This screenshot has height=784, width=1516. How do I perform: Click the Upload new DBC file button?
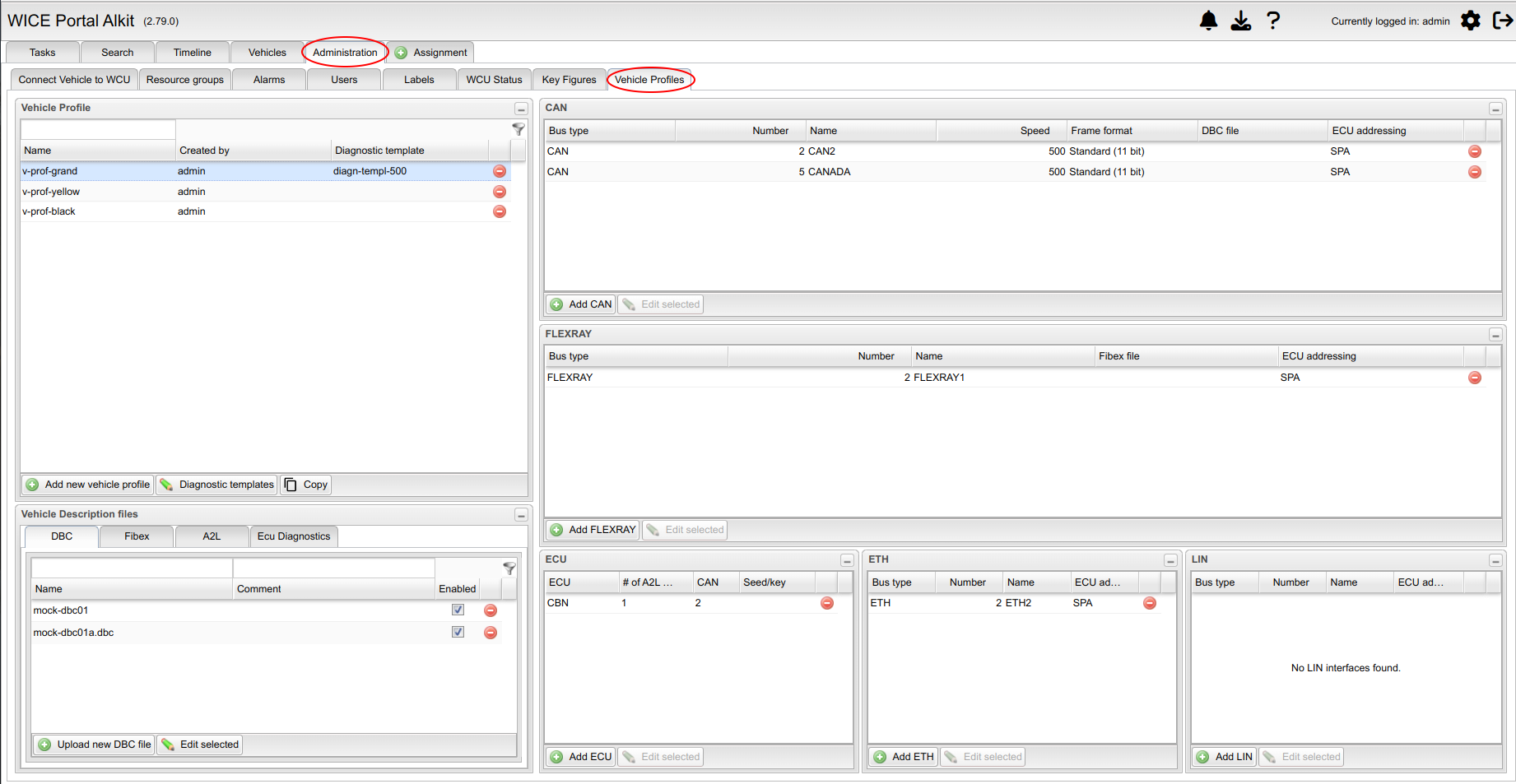point(95,745)
